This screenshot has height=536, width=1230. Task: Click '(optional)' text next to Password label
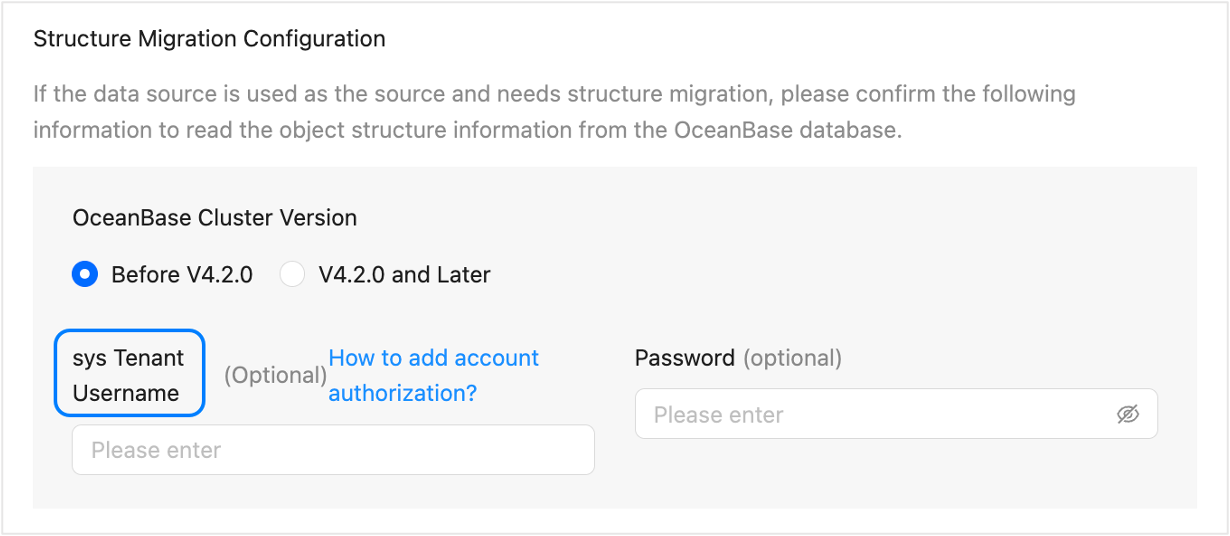click(x=792, y=358)
